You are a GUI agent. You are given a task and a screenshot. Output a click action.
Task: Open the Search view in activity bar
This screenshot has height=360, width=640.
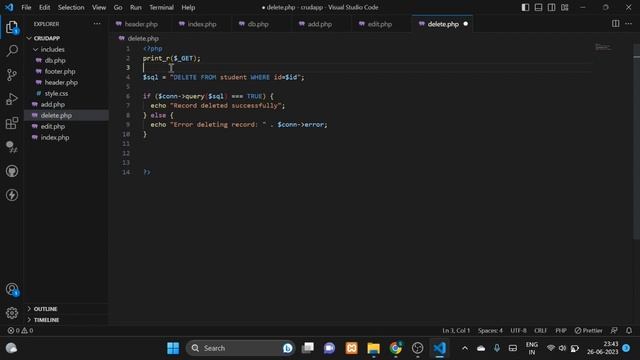12,51
